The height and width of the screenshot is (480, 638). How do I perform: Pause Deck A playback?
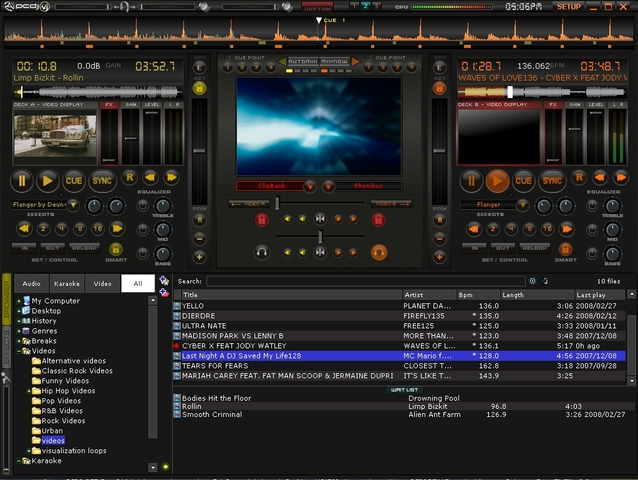(22, 180)
